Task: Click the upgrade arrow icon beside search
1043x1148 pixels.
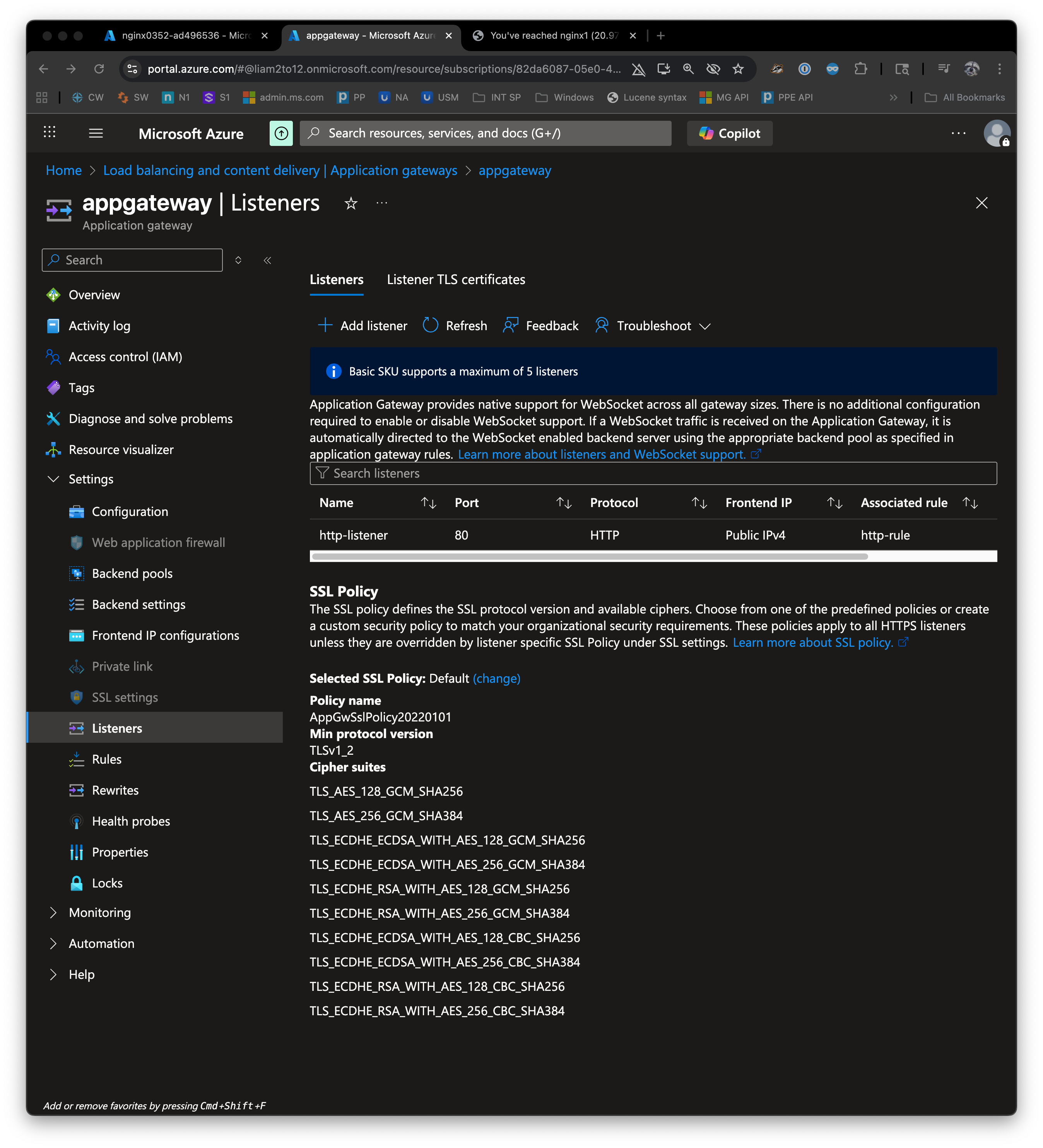Action: [x=281, y=133]
